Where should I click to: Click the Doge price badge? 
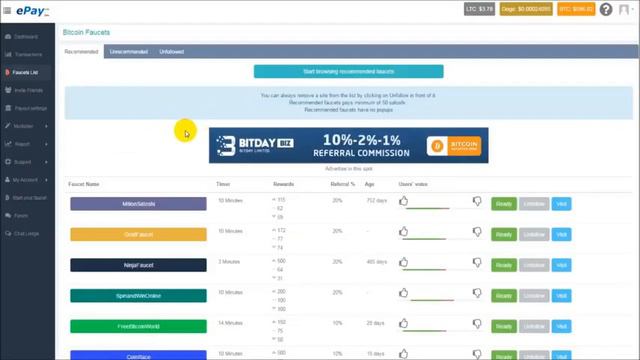(526, 9)
